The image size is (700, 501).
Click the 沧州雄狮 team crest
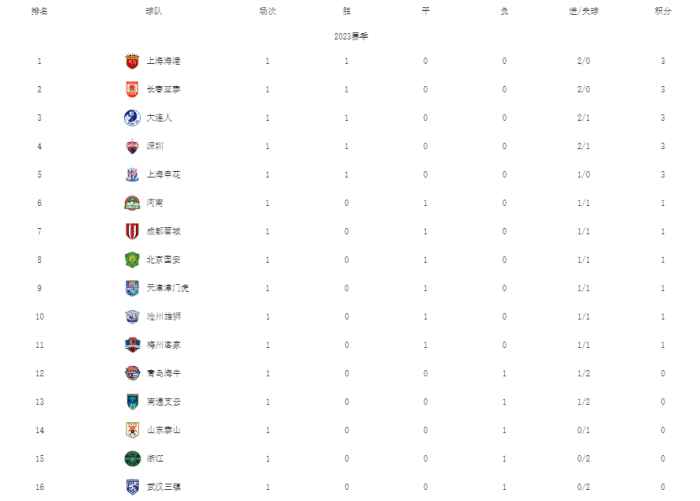132,316
